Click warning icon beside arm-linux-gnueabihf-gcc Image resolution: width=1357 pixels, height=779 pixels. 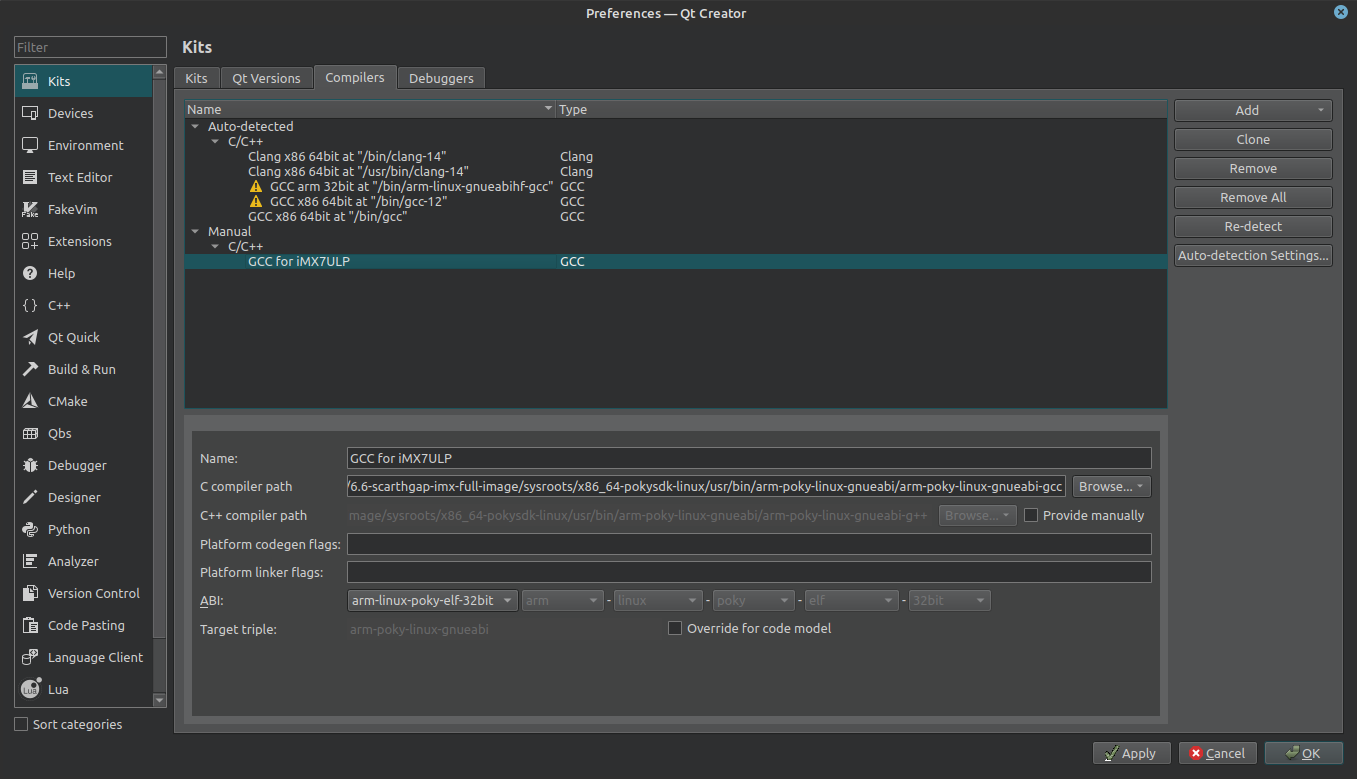coord(257,186)
